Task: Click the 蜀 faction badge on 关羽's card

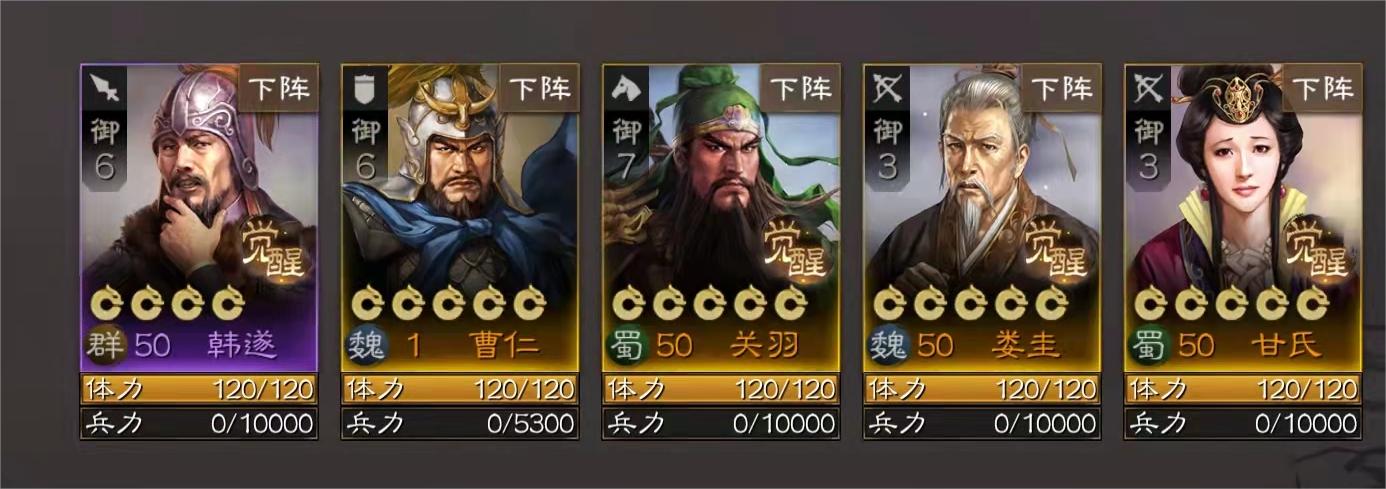Action: (x=628, y=345)
